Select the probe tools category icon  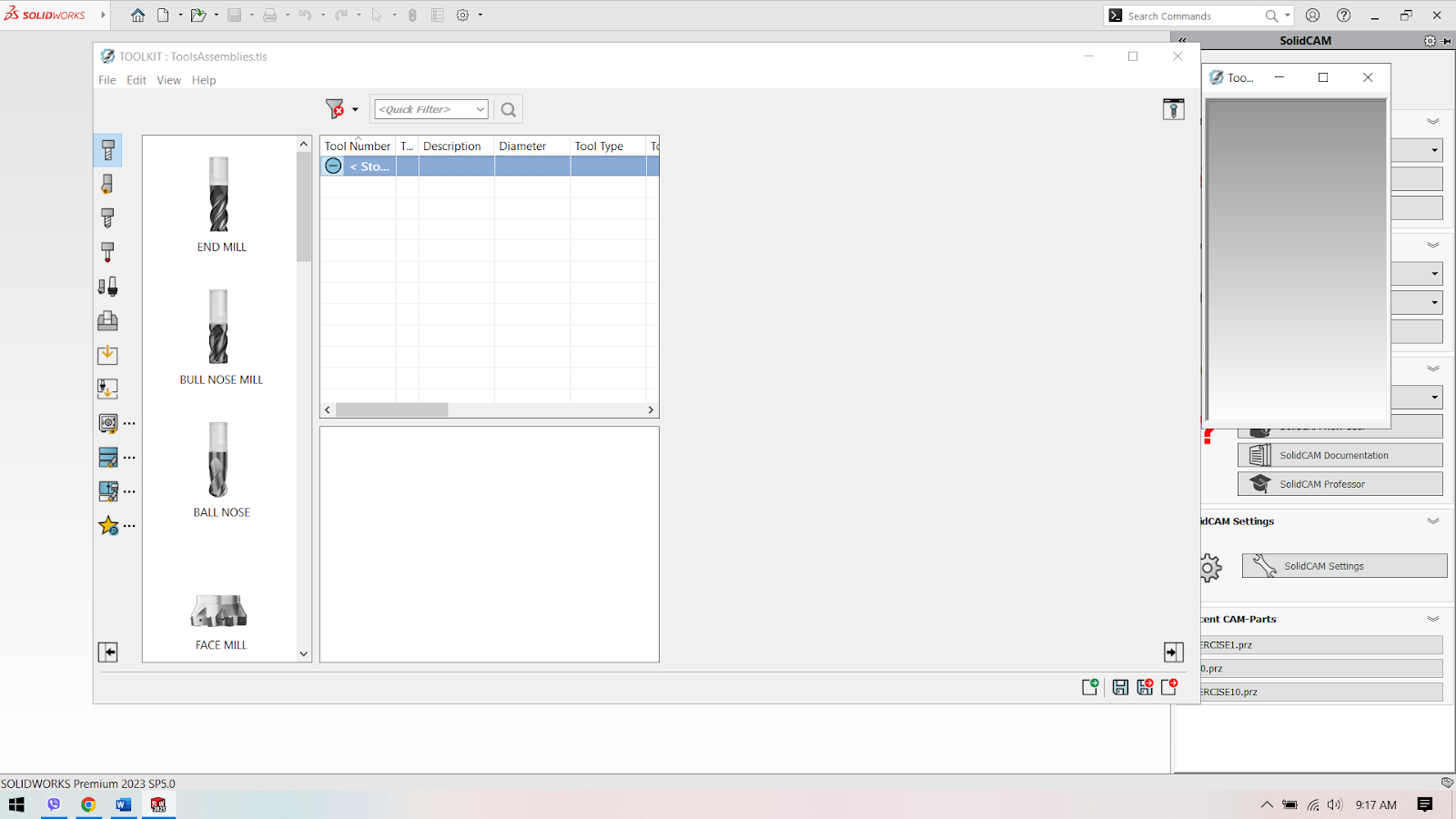tap(107, 252)
